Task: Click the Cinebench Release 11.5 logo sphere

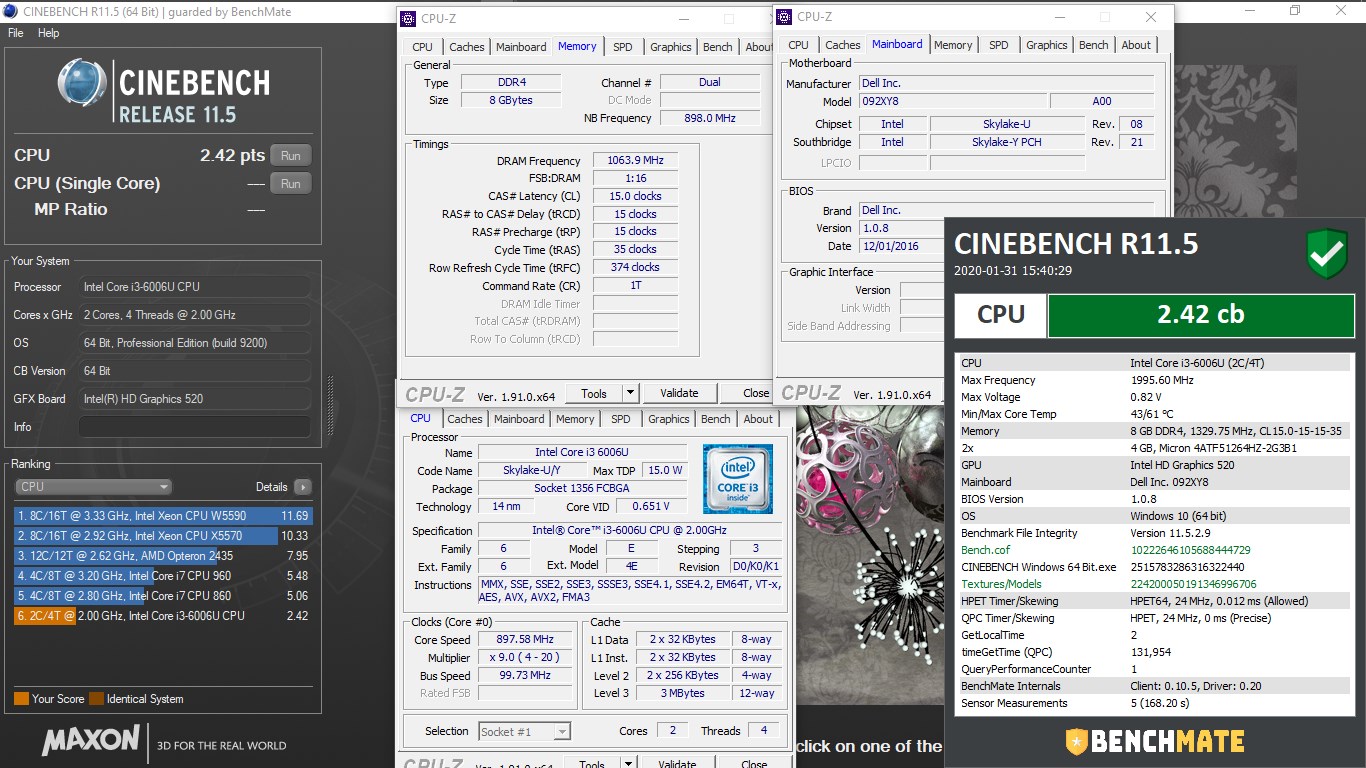Action: point(82,83)
